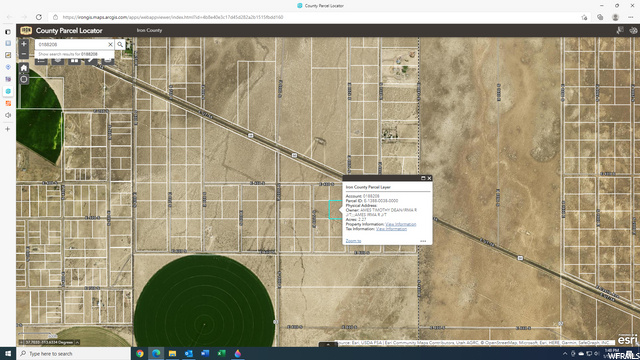
Task: Click the parcel search input field
Action: click(71, 44)
